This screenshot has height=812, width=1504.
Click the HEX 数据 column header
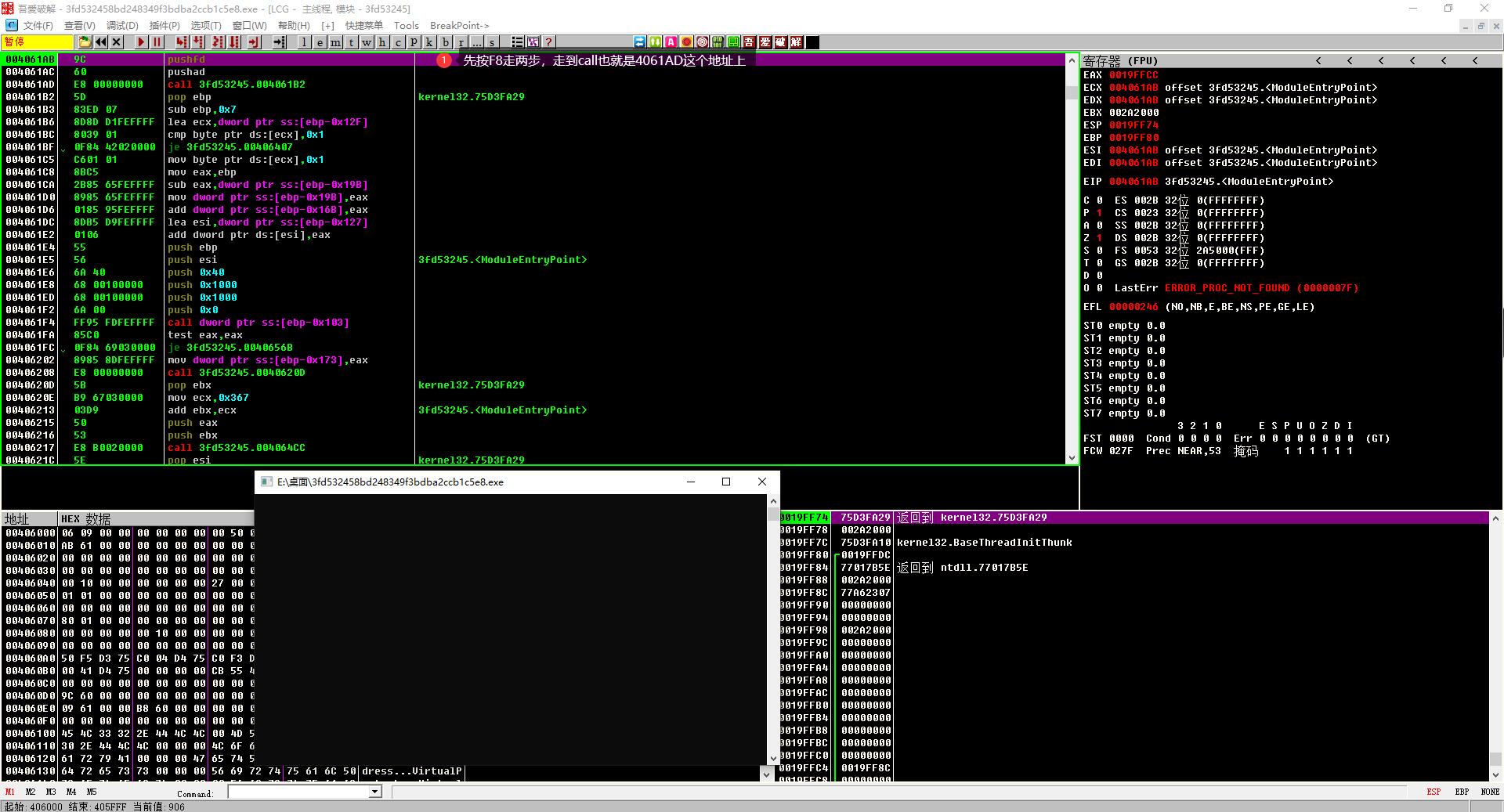click(86, 518)
